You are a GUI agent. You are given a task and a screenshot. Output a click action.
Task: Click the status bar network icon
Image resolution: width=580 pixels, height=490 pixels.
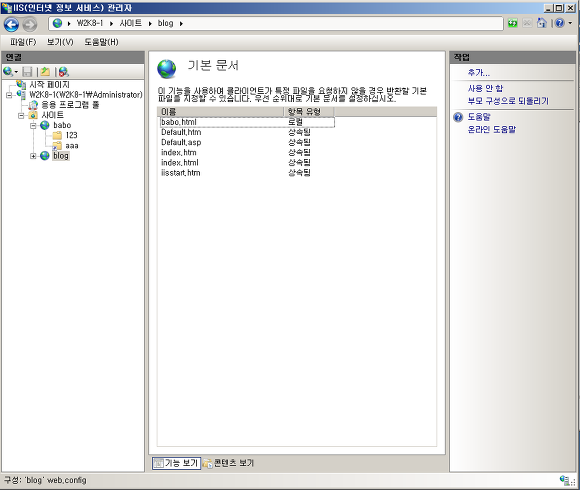pos(565,480)
